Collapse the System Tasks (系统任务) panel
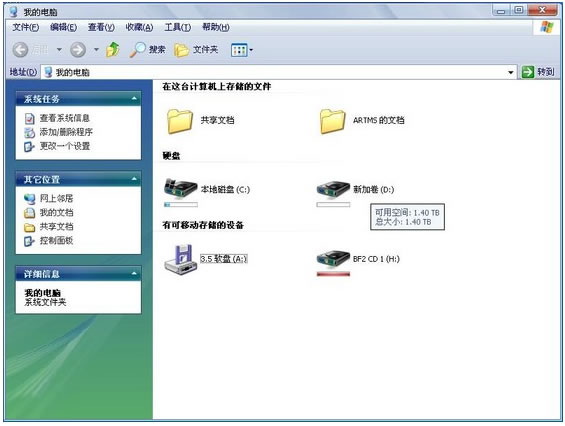This screenshot has width=565, height=426. click(x=134, y=99)
